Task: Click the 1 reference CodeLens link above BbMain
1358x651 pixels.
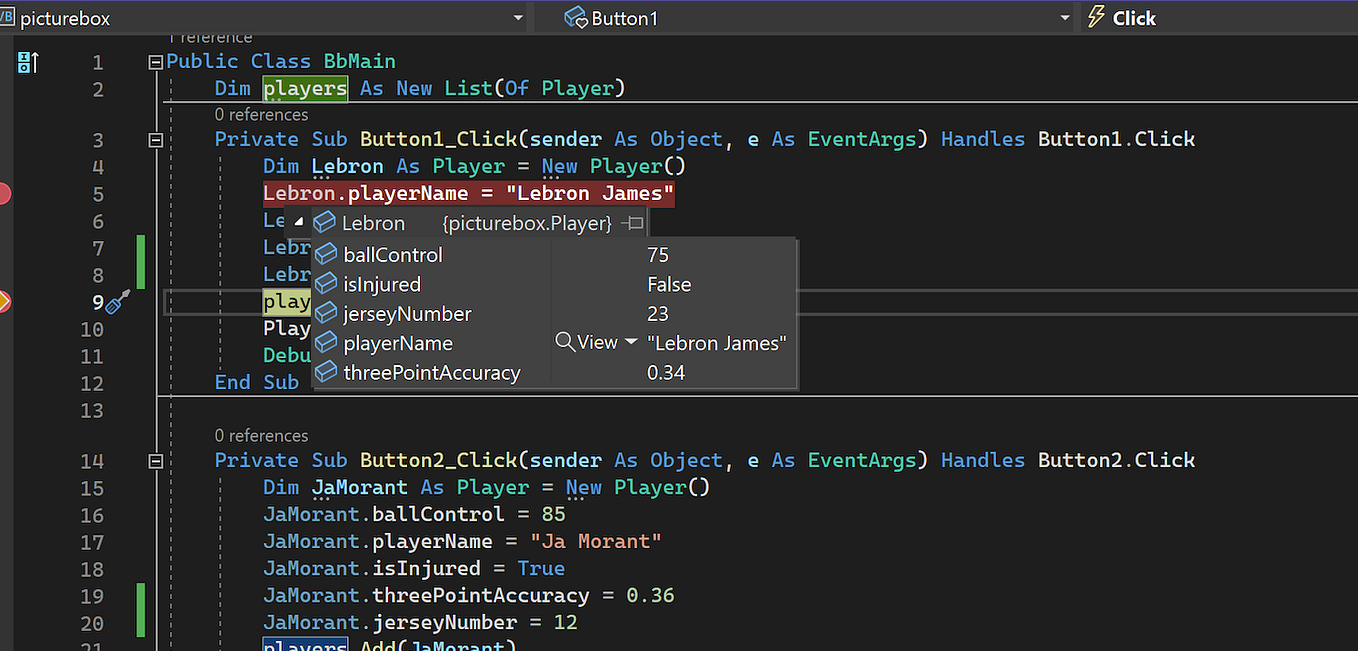Action: tap(210, 36)
